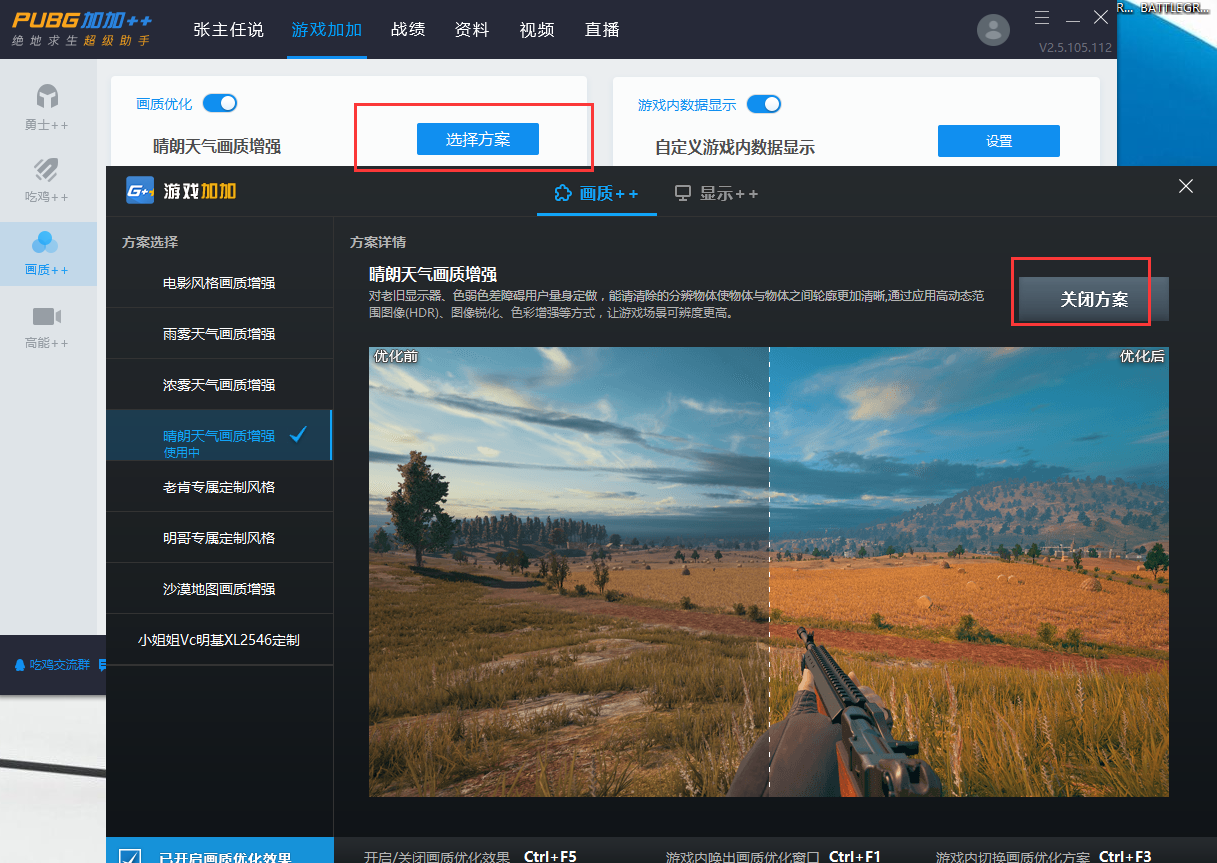
Task: Toggle the 已开启画质优化效果 checkbox
Action: point(130,857)
